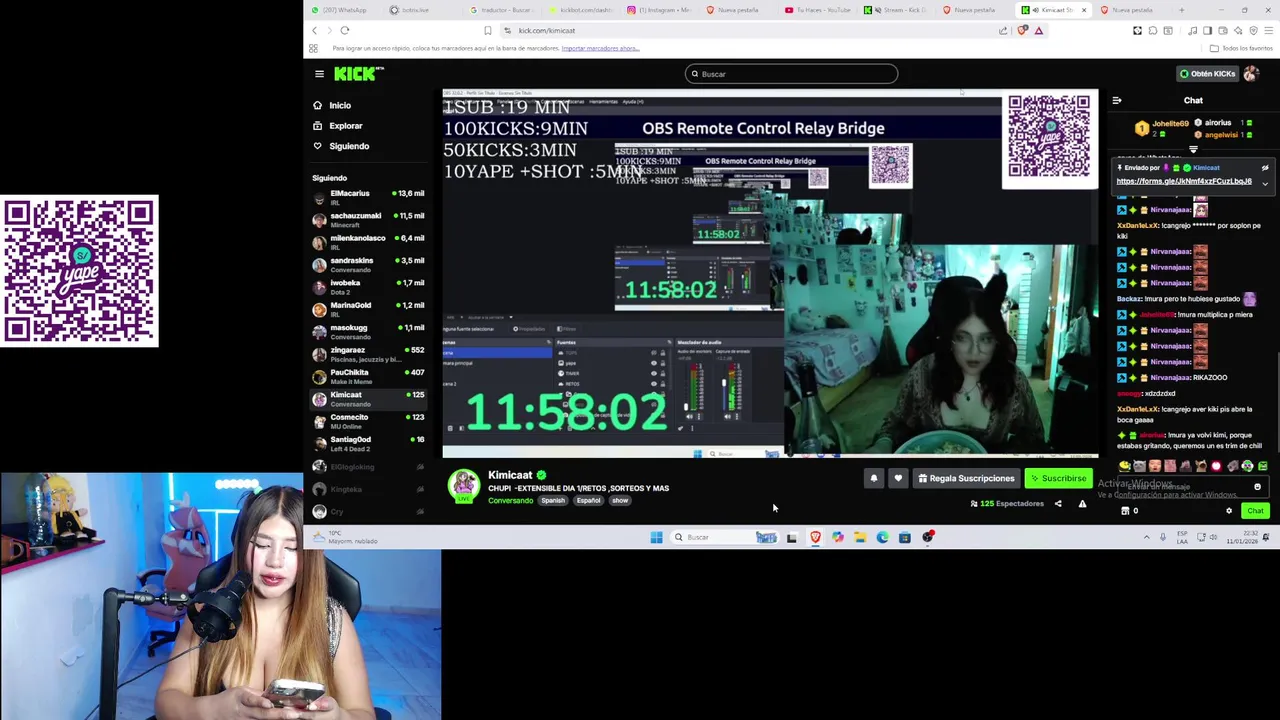Open MarinaGold channel in following list

(368, 309)
